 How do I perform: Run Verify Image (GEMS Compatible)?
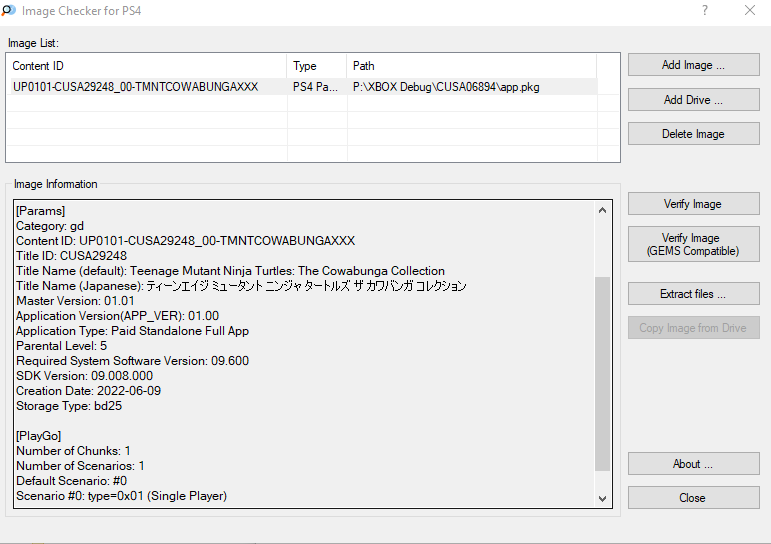693,244
